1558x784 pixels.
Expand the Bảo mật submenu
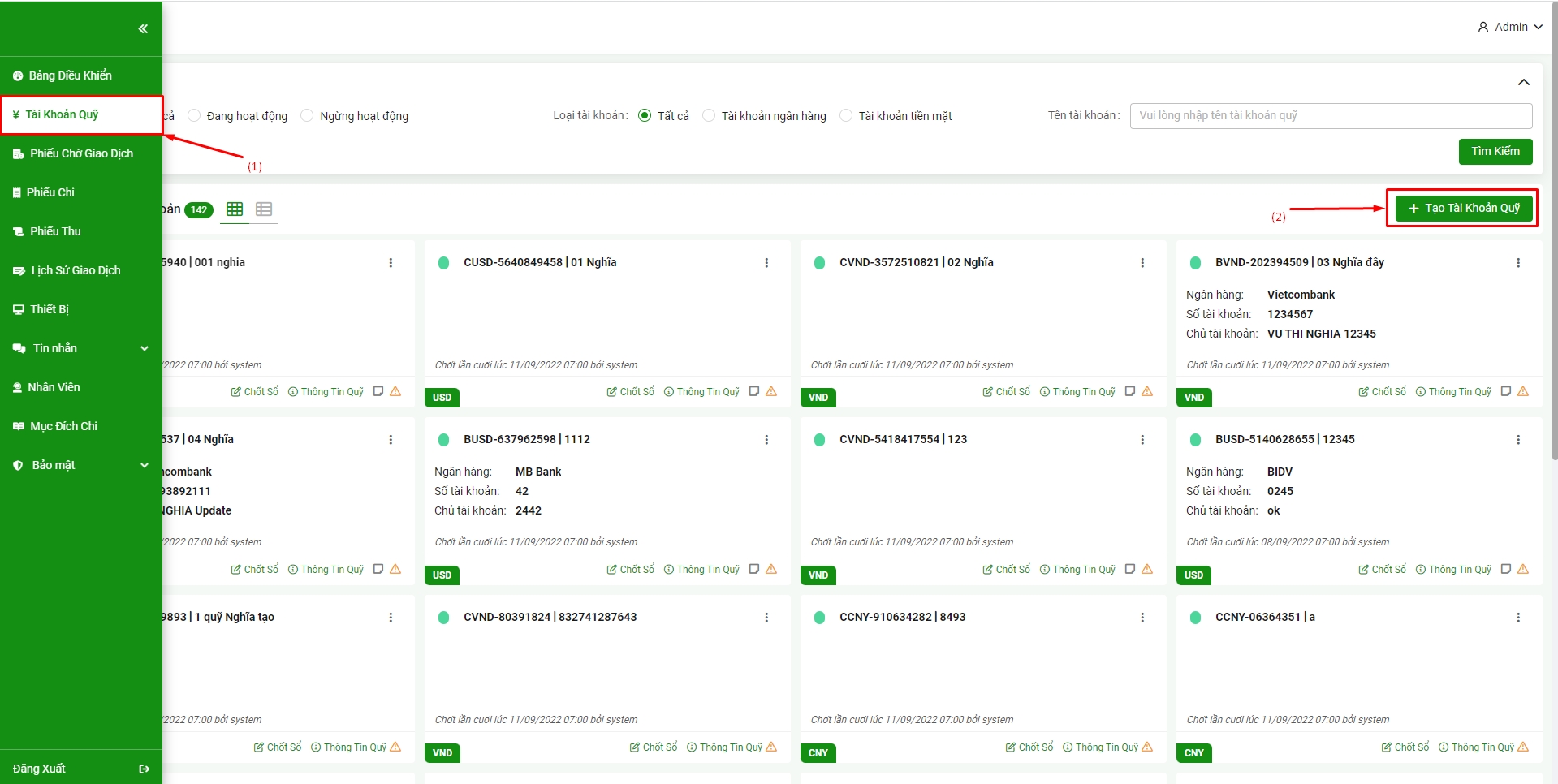click(x=145, y=465)
